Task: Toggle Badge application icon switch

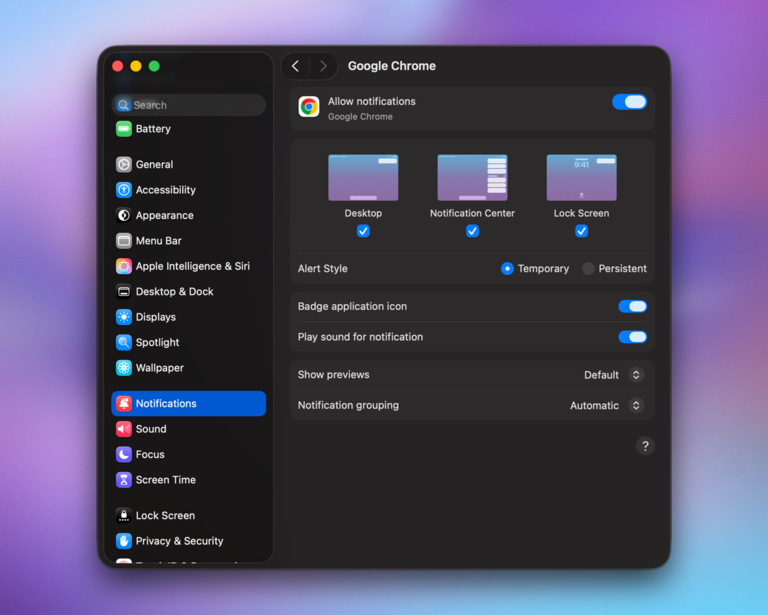Action: coord(632,307)
